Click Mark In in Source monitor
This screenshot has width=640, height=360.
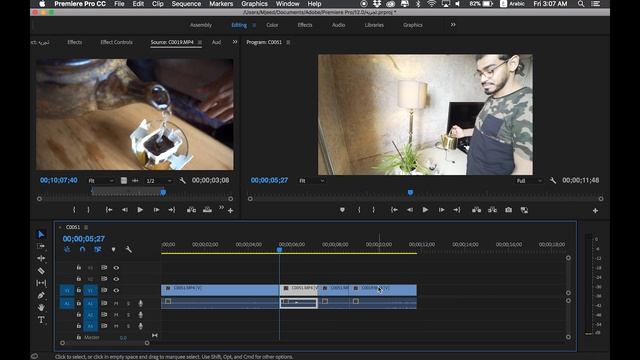[74, 210]
